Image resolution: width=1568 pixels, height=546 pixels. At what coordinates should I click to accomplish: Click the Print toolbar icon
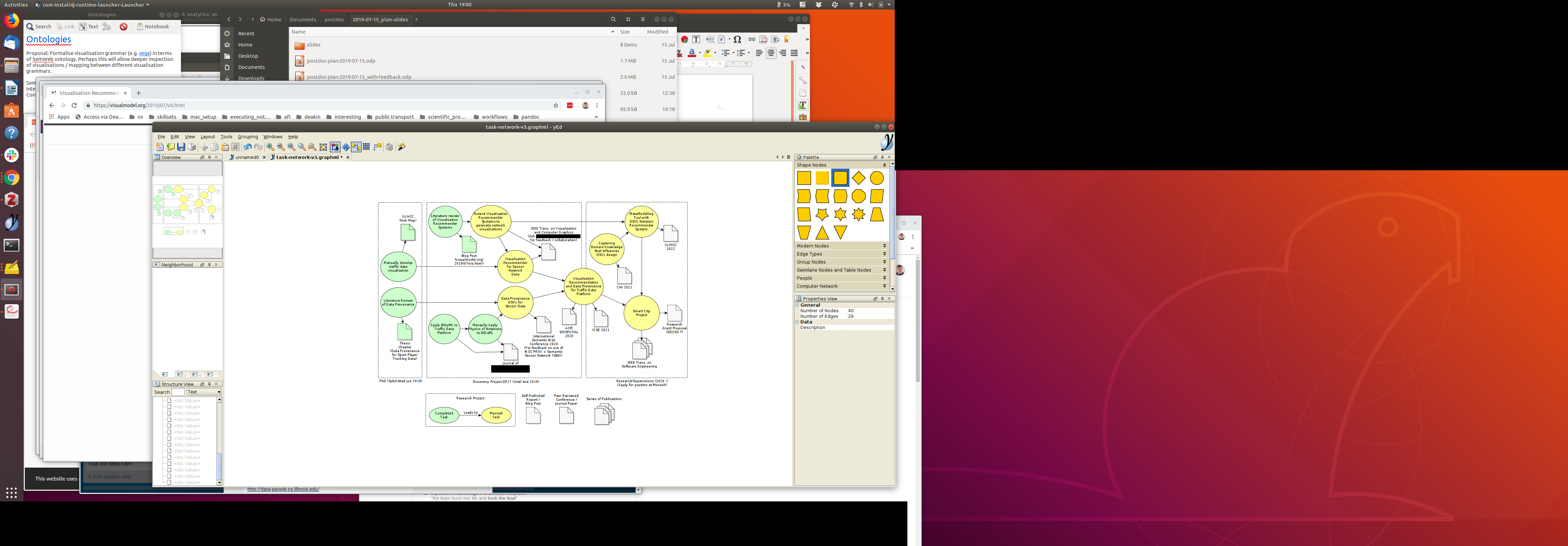[x=192, y=147]
